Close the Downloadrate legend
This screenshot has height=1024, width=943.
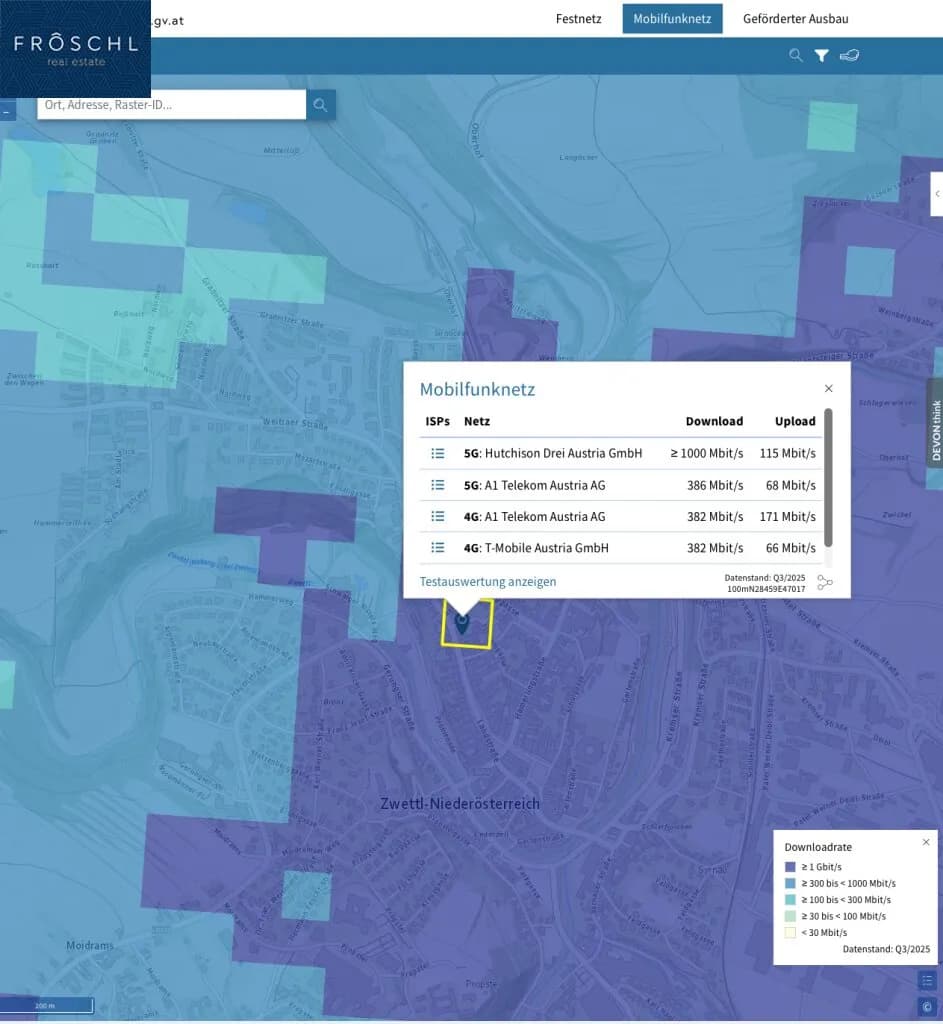926,842
